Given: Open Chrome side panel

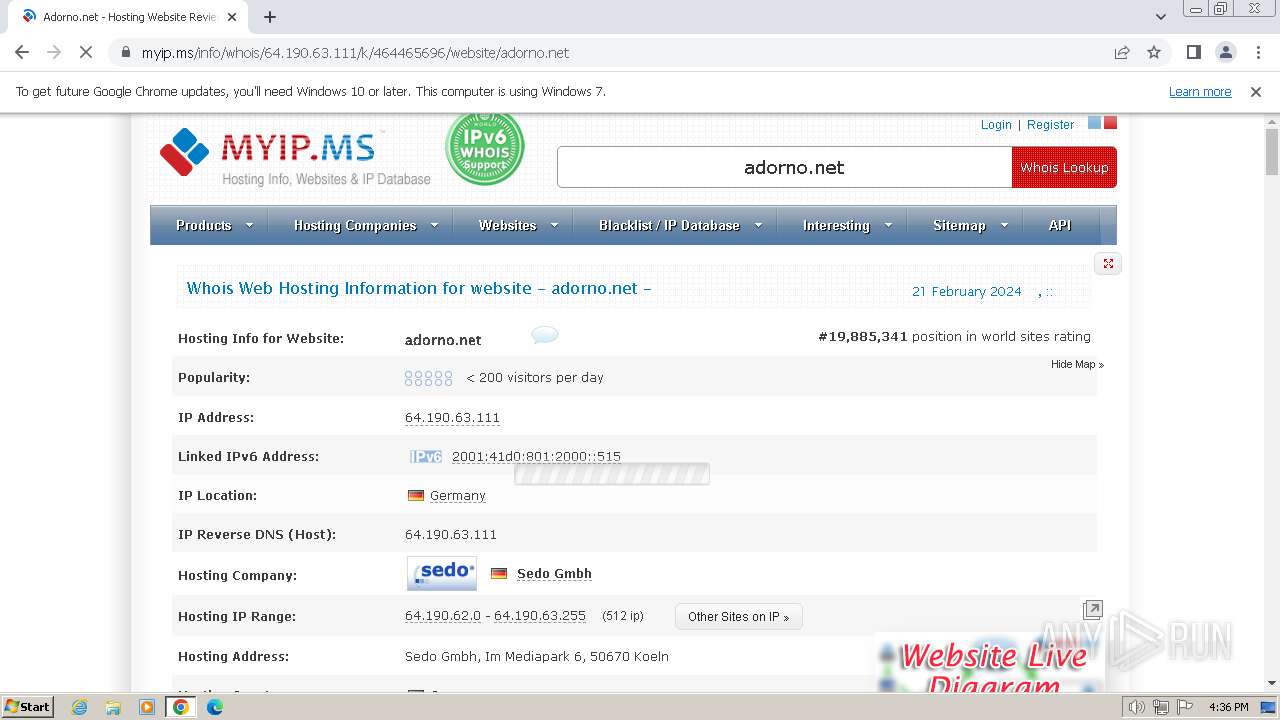Looking at the screenshot, I should pos(1193,52).
